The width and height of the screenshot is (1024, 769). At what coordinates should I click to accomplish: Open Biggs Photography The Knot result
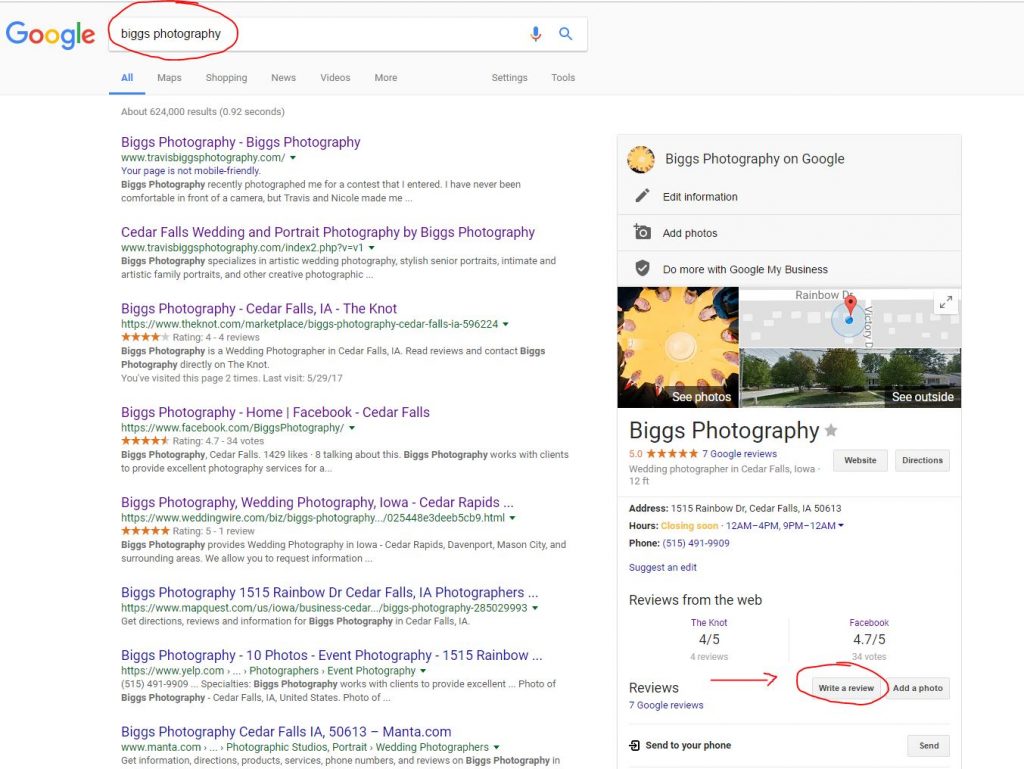[259, 309]
